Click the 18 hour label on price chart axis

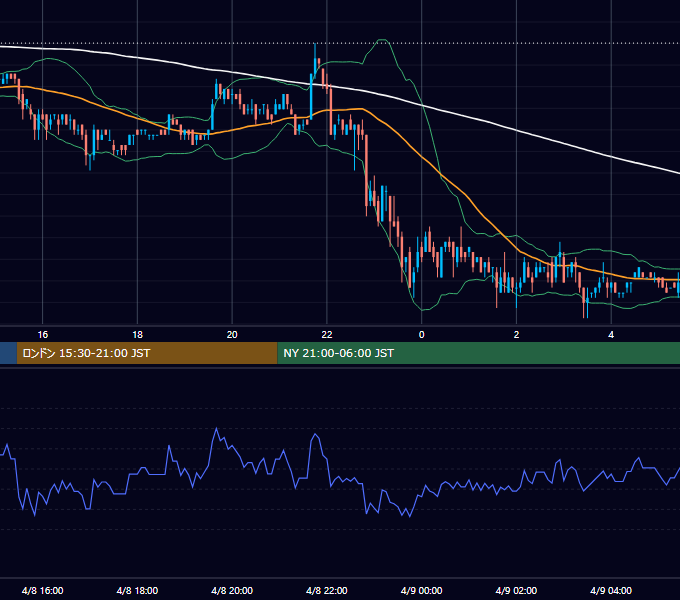137,335
